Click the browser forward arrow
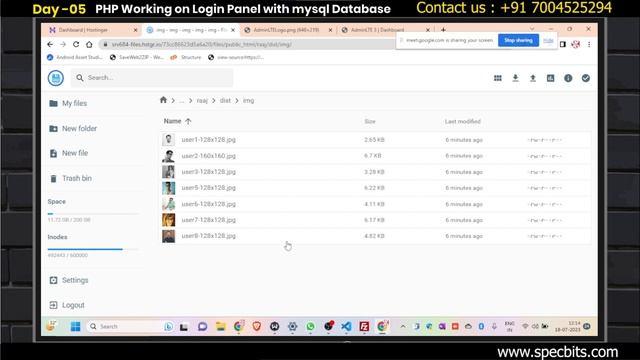The image size is (640, 360). pyautogui.click(x=63, y=44)
